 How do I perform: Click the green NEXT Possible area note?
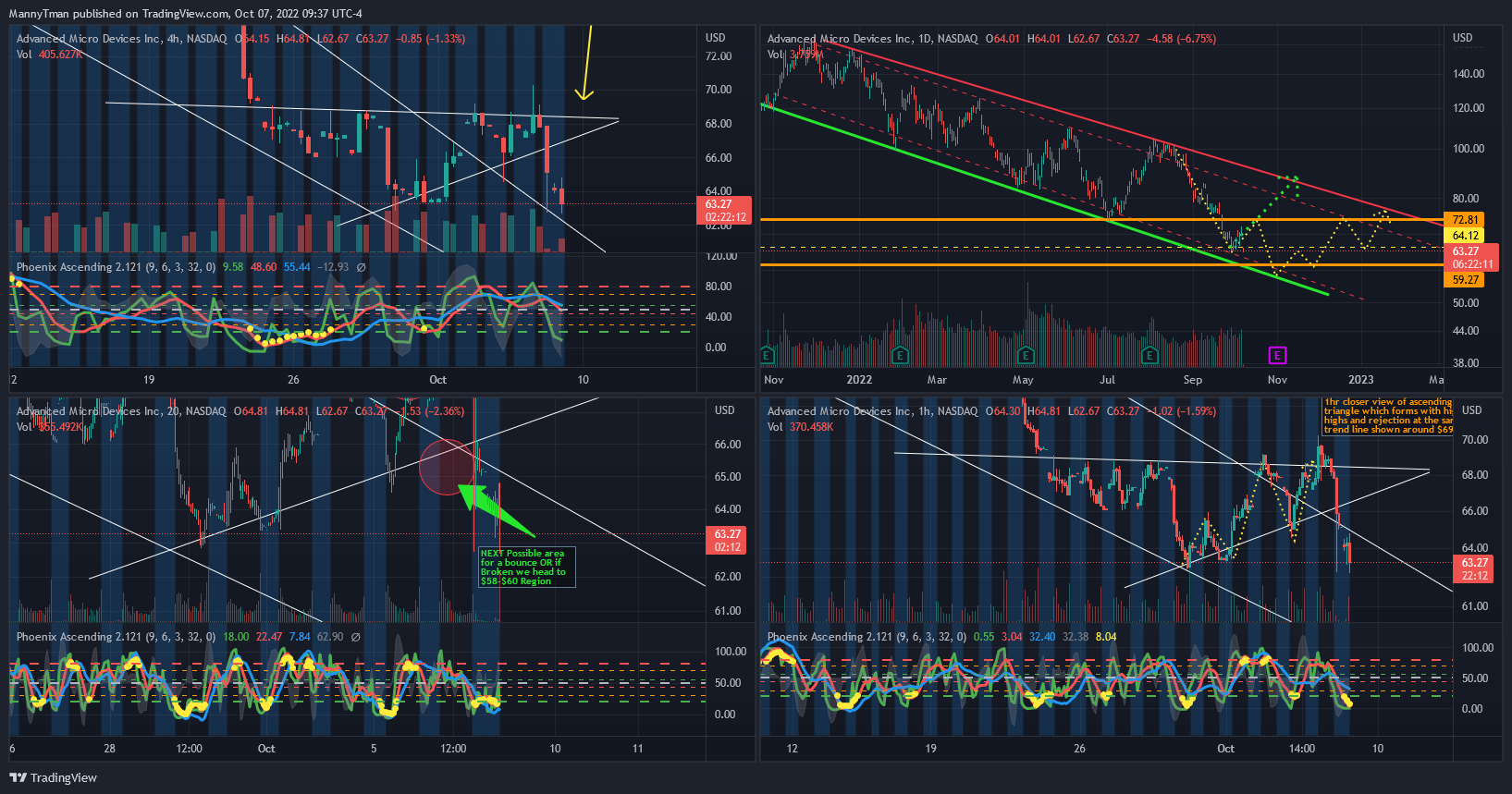pyautogui.click(x=527, y=568)
